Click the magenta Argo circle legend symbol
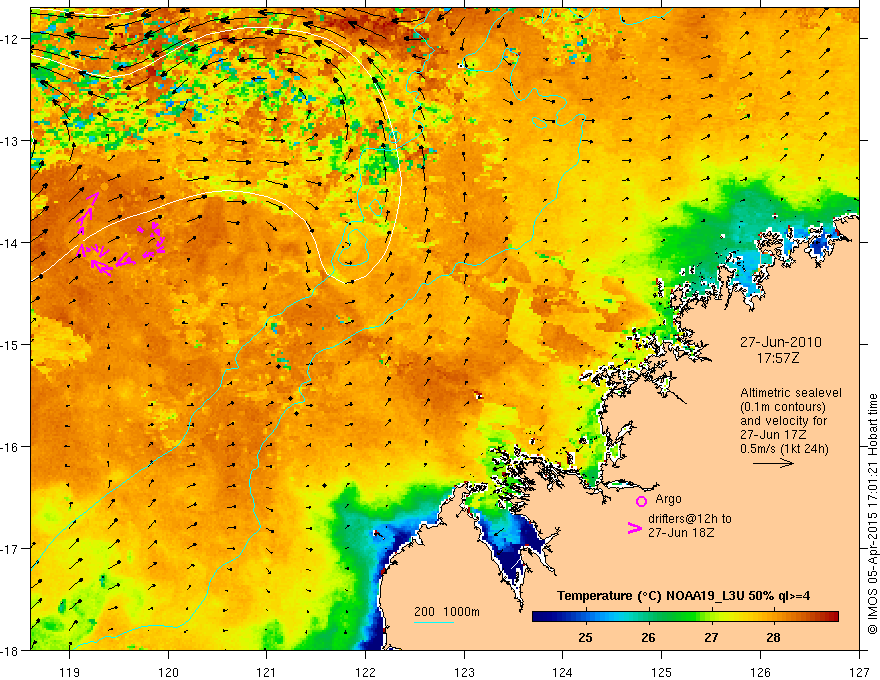Image resolution: width=880 pixels, height=680 pixels. pos(641,501)
